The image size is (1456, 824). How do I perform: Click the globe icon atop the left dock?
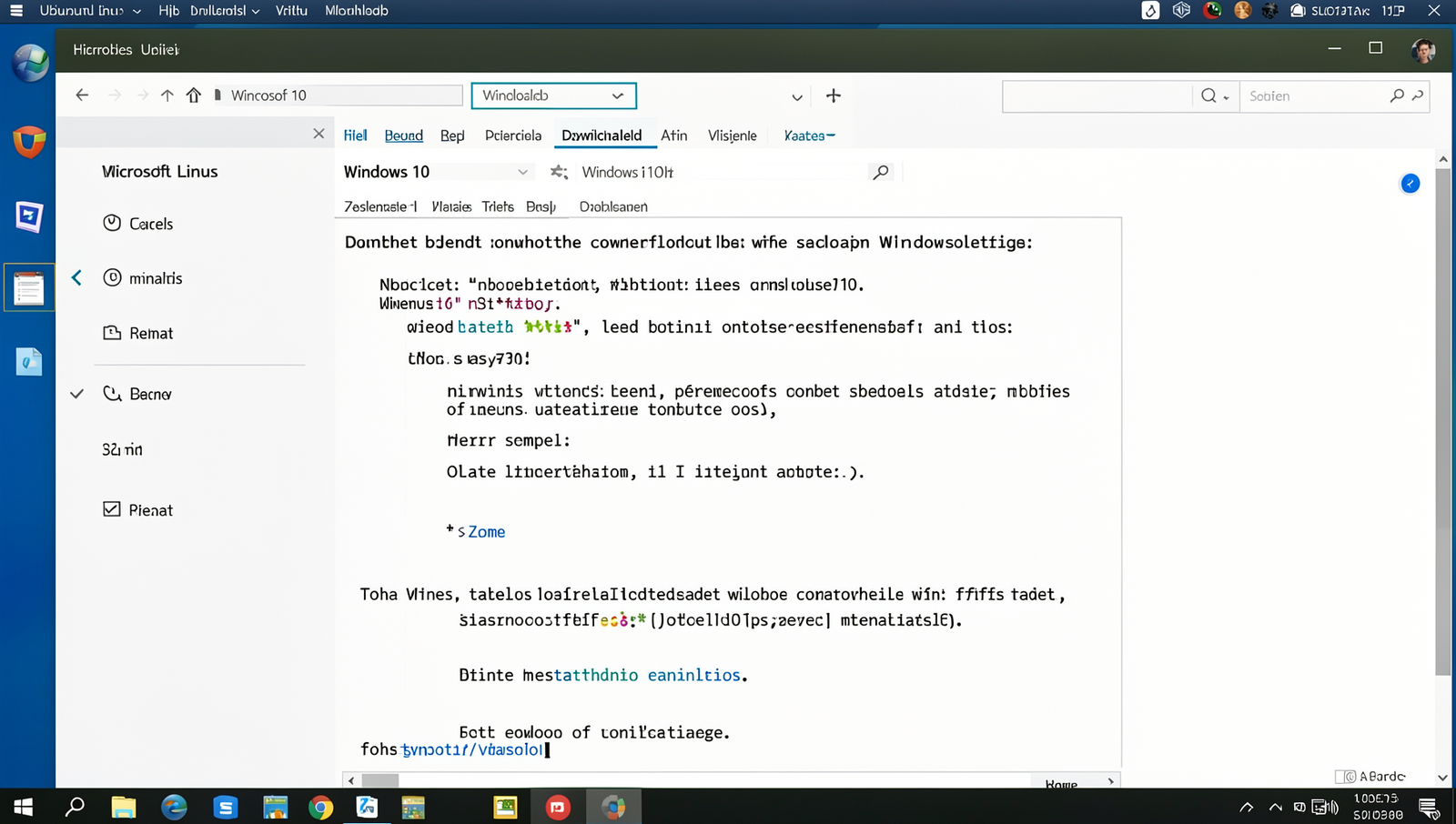click(x=30, y=63)
